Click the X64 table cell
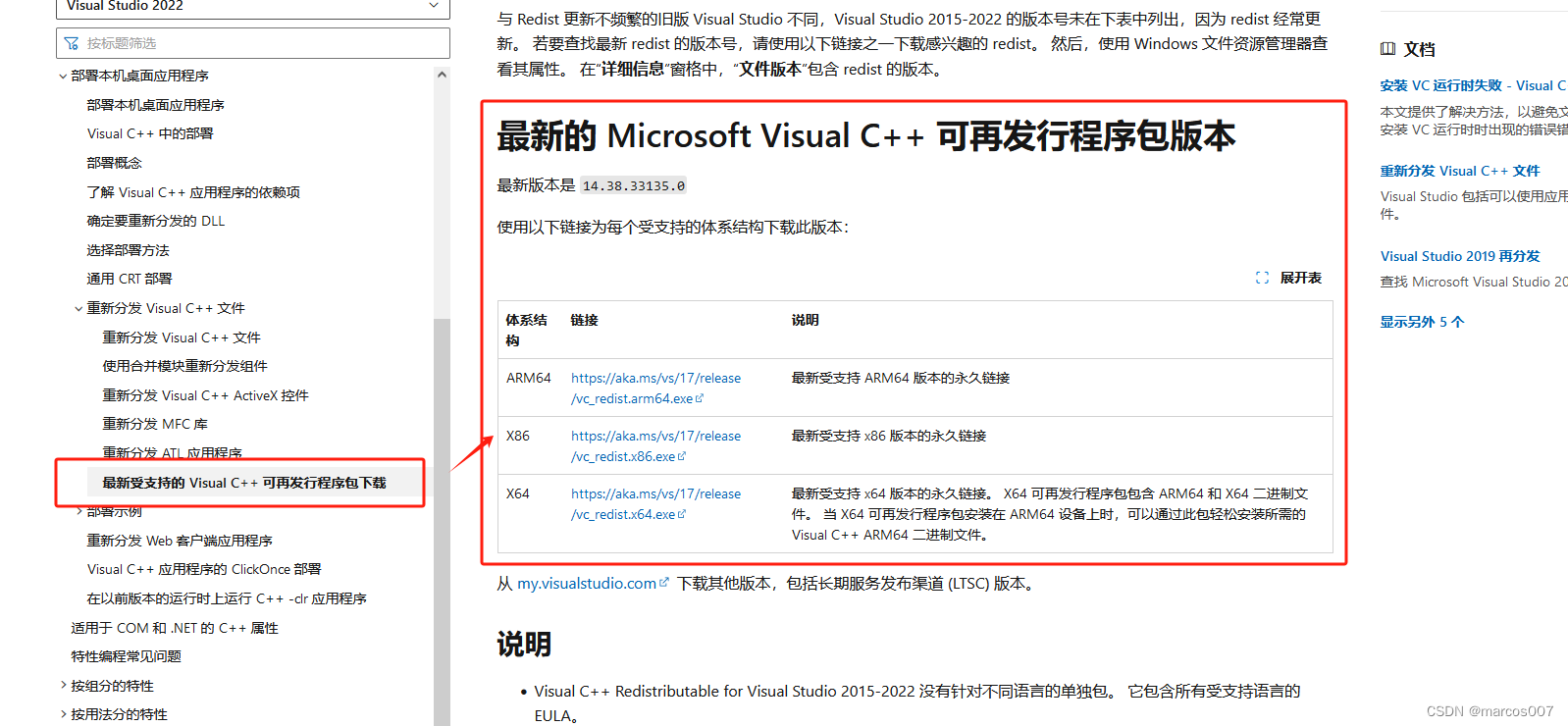Image resolution: width=1568 pixels, height=726 pixels. (517, 493)
